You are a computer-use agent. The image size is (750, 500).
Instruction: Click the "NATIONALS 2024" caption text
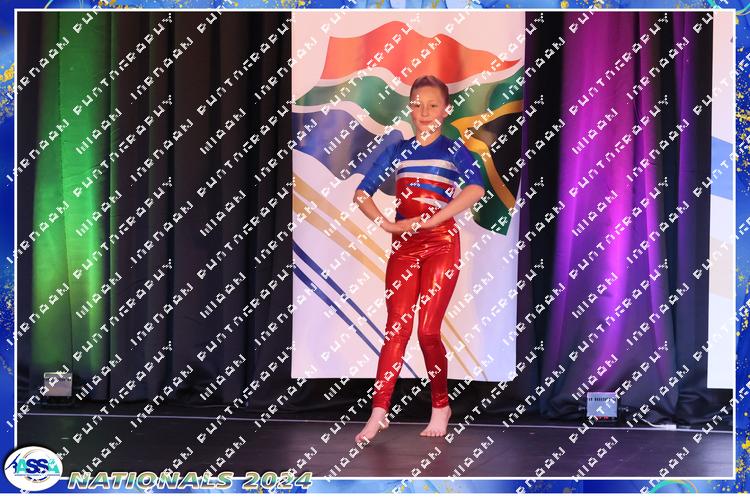(190, 480)
